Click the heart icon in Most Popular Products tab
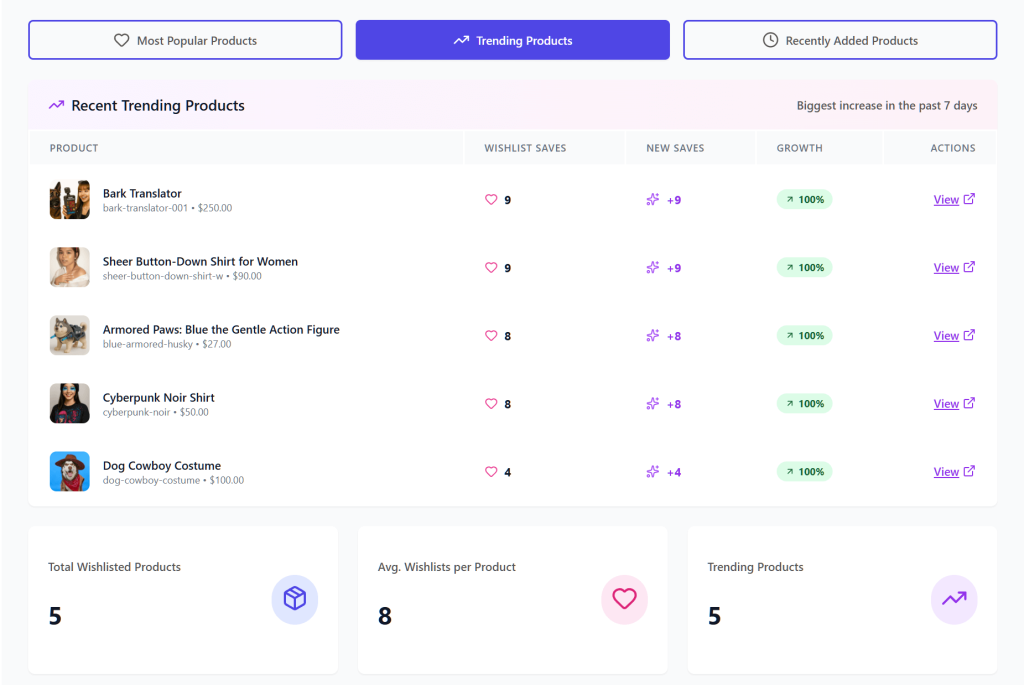 tap(122, 40)
